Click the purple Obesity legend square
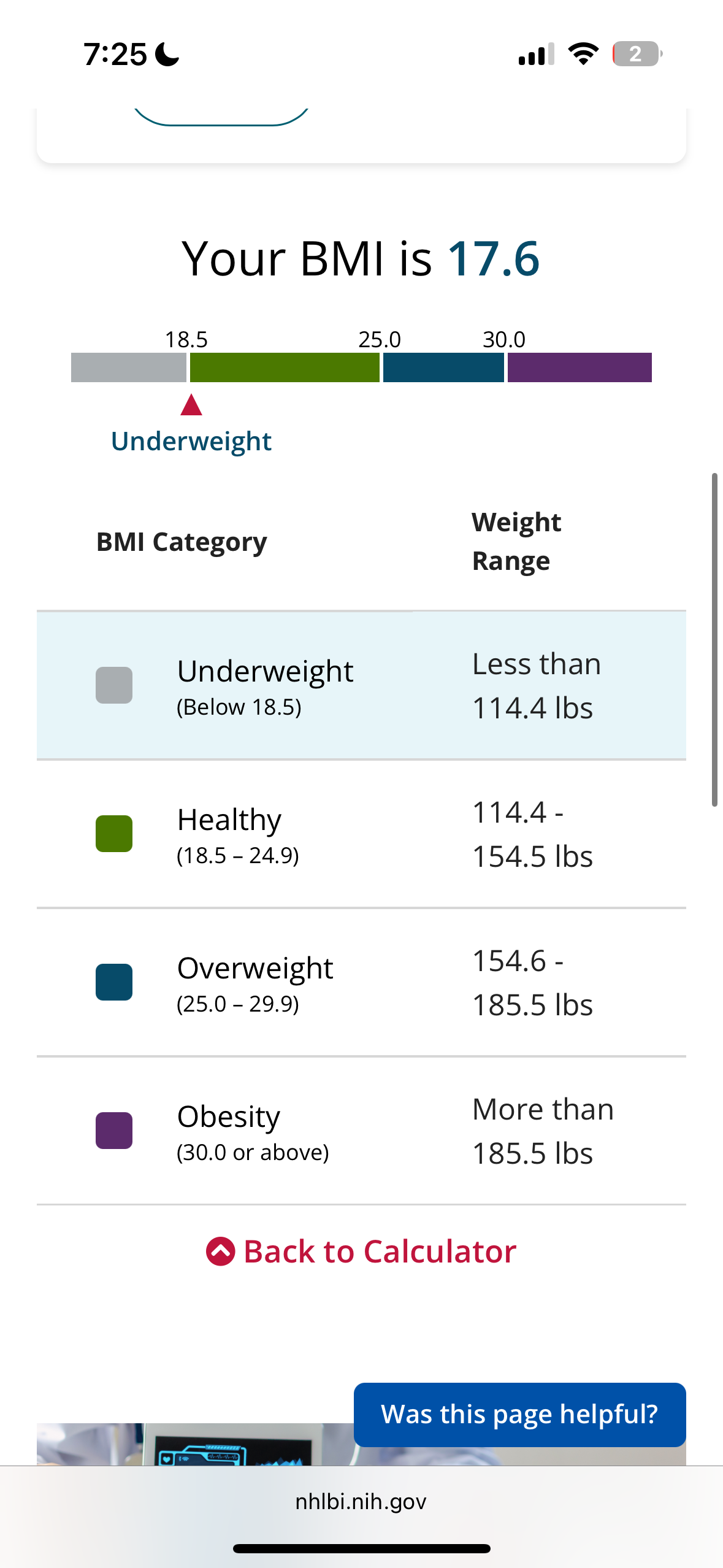Viewport: 723px width, 1568px height. tap(114, 1131)
